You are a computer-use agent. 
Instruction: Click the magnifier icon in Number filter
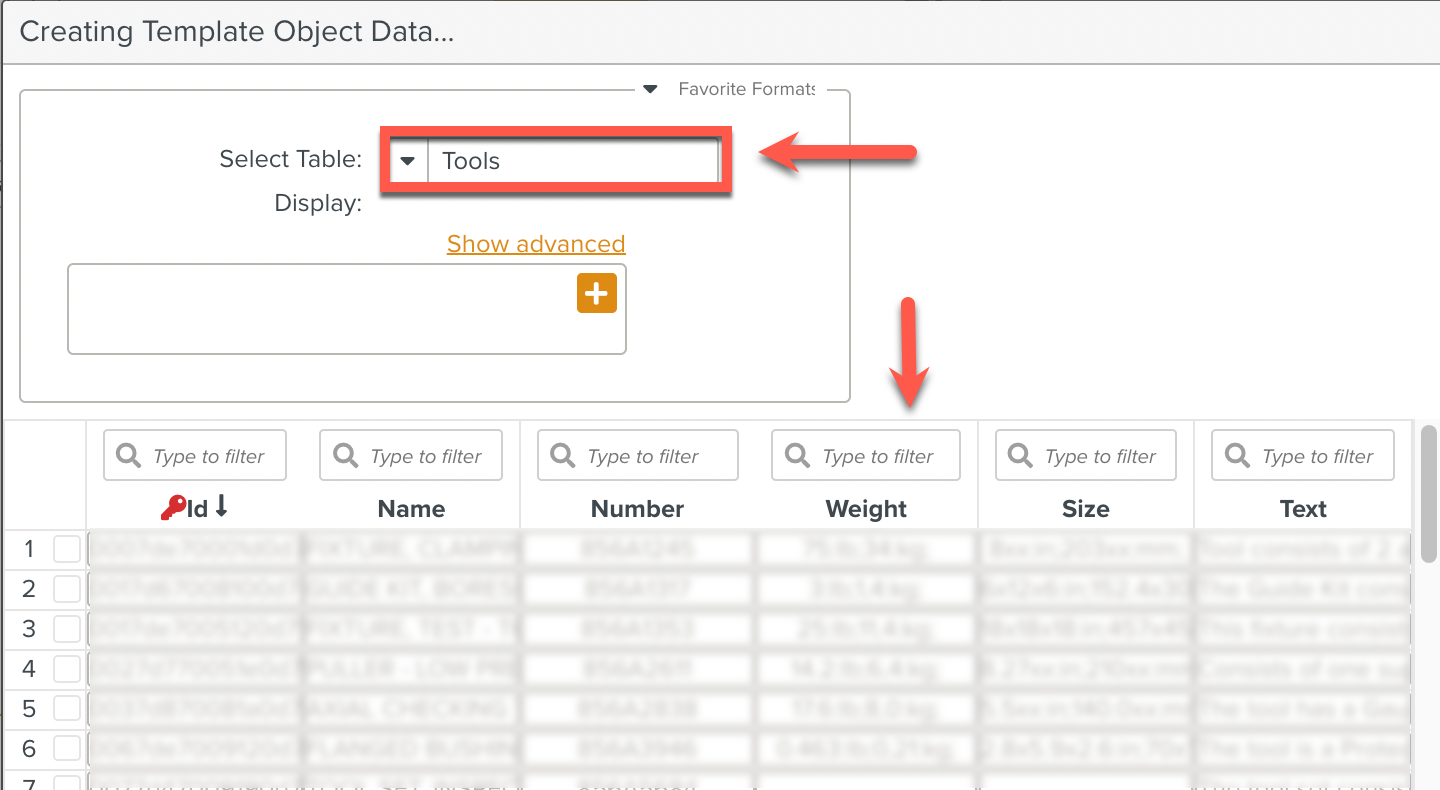point(563,456)
